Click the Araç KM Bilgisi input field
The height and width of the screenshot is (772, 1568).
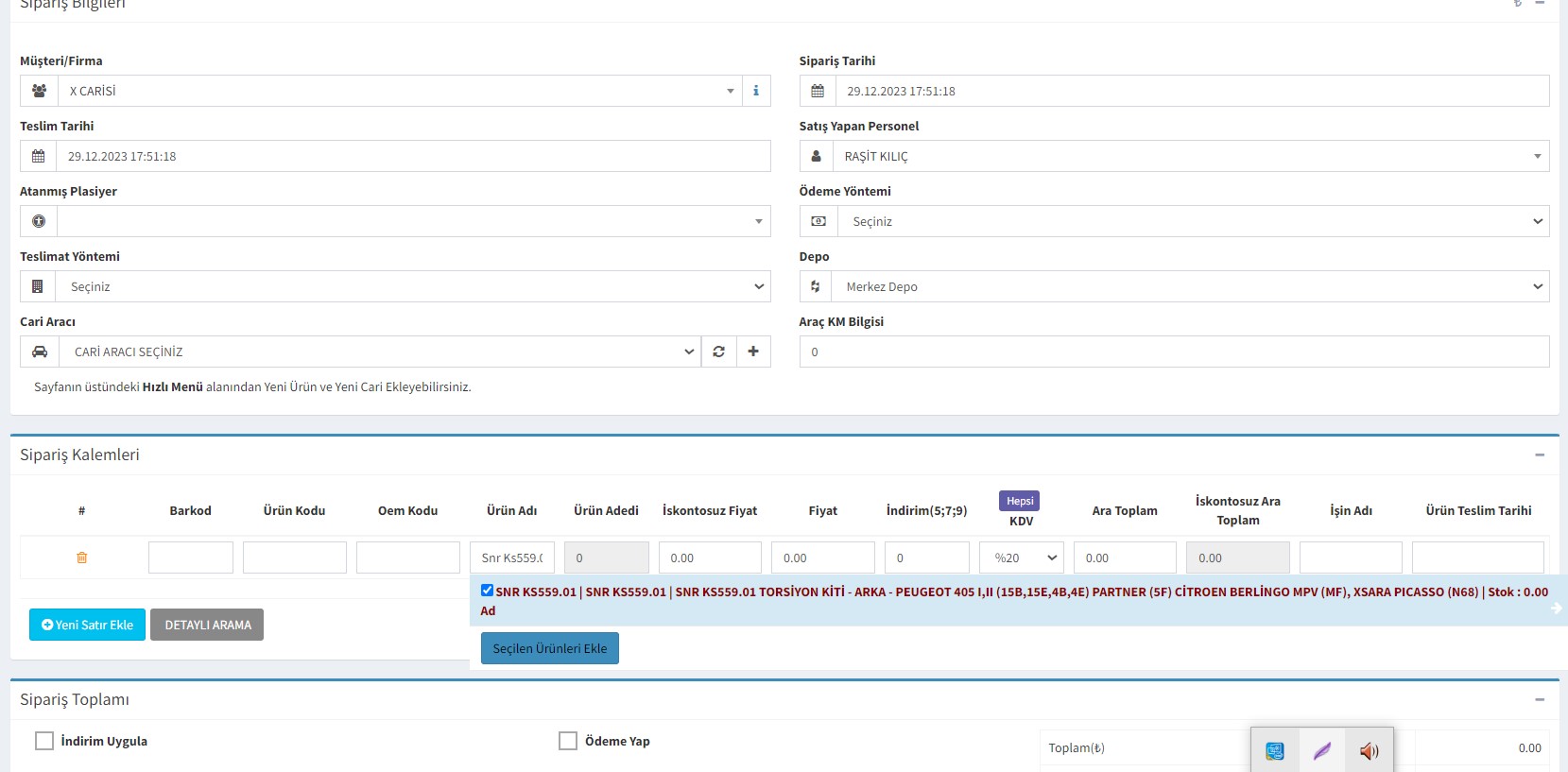[x=1174, y=352]
